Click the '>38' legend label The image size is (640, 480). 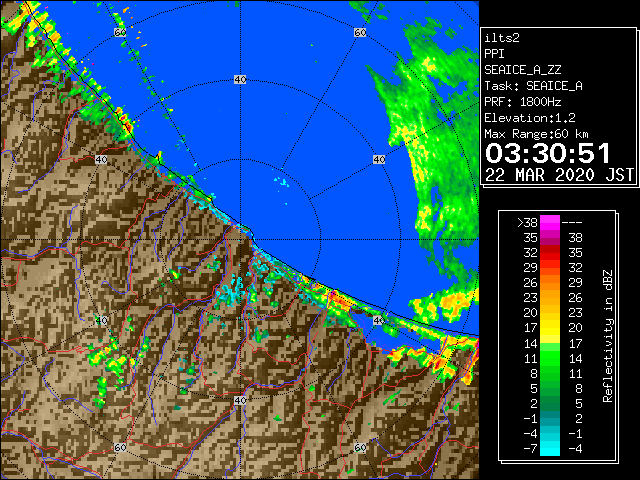pos(527,223)
